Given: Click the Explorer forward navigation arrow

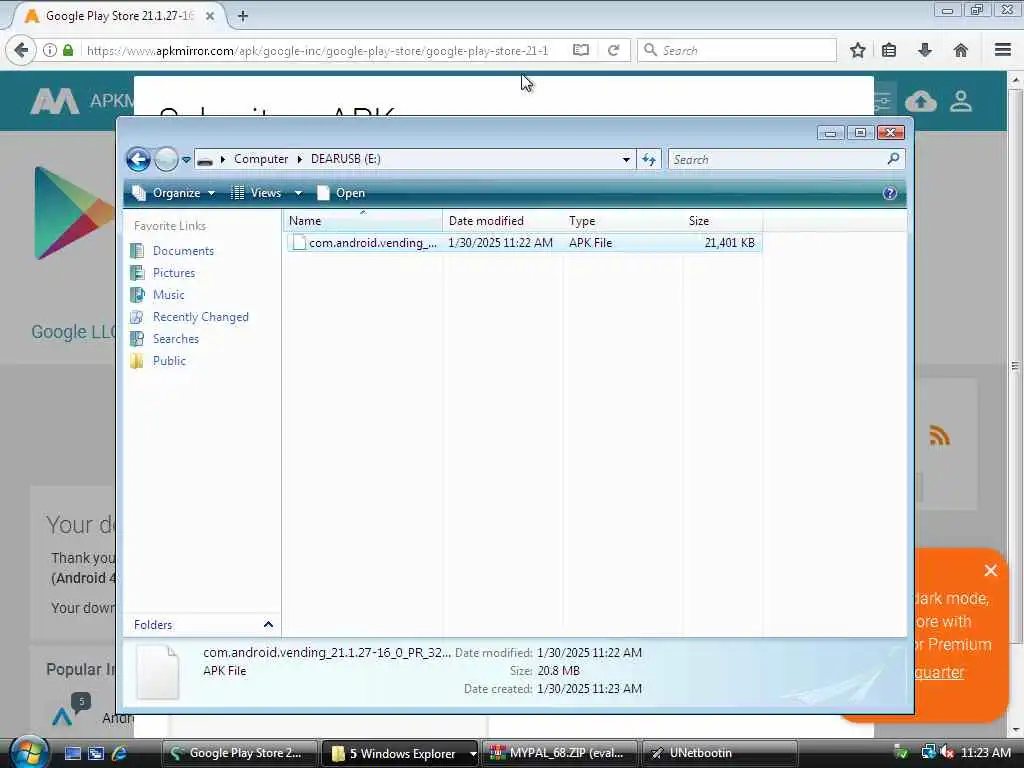Looking at the screenshot, I should coord(167,159).
